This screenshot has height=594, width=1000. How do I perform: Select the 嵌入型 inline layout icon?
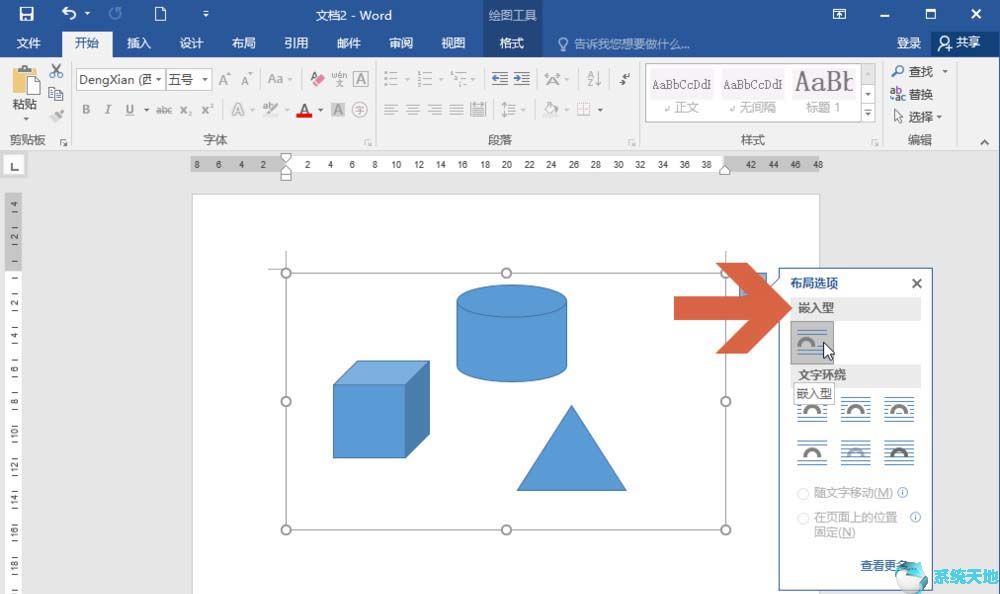(812, 342)
